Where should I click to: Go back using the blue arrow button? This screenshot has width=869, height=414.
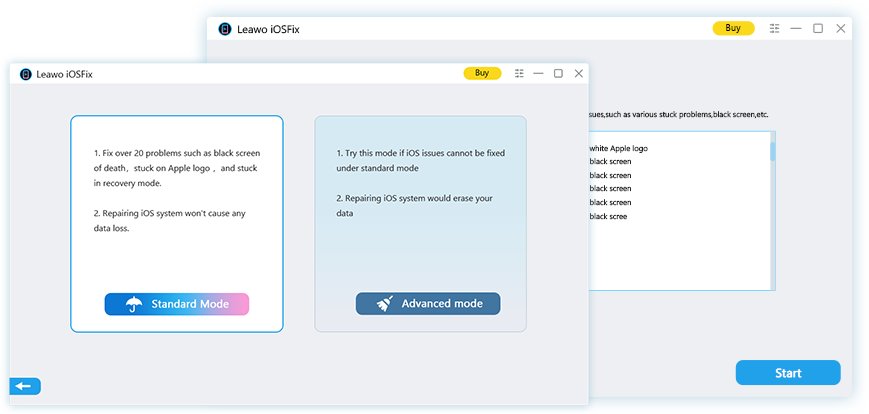tap(25, 386)
